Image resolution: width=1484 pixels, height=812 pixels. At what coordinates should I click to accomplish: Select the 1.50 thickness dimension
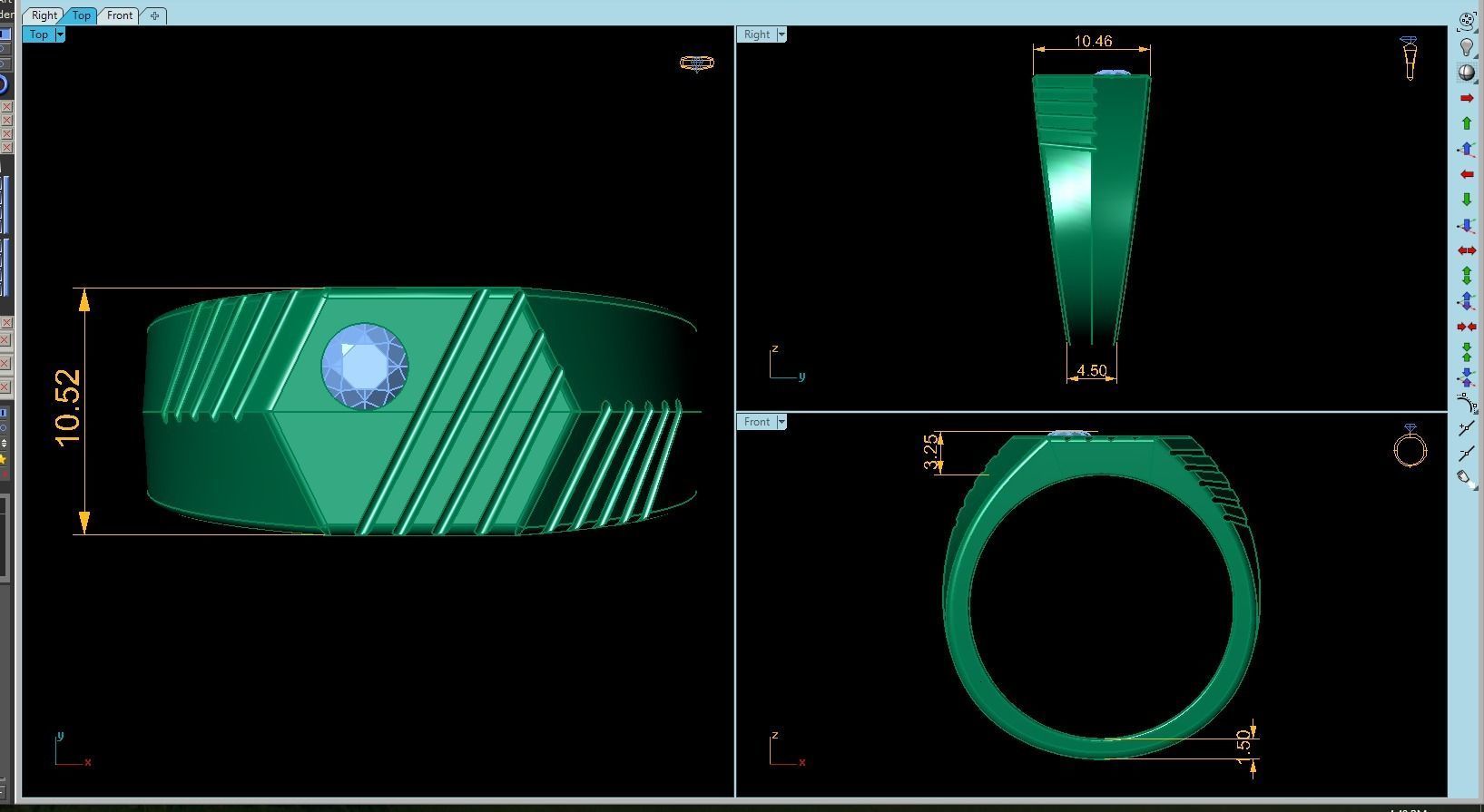(x=1243, y=745)
